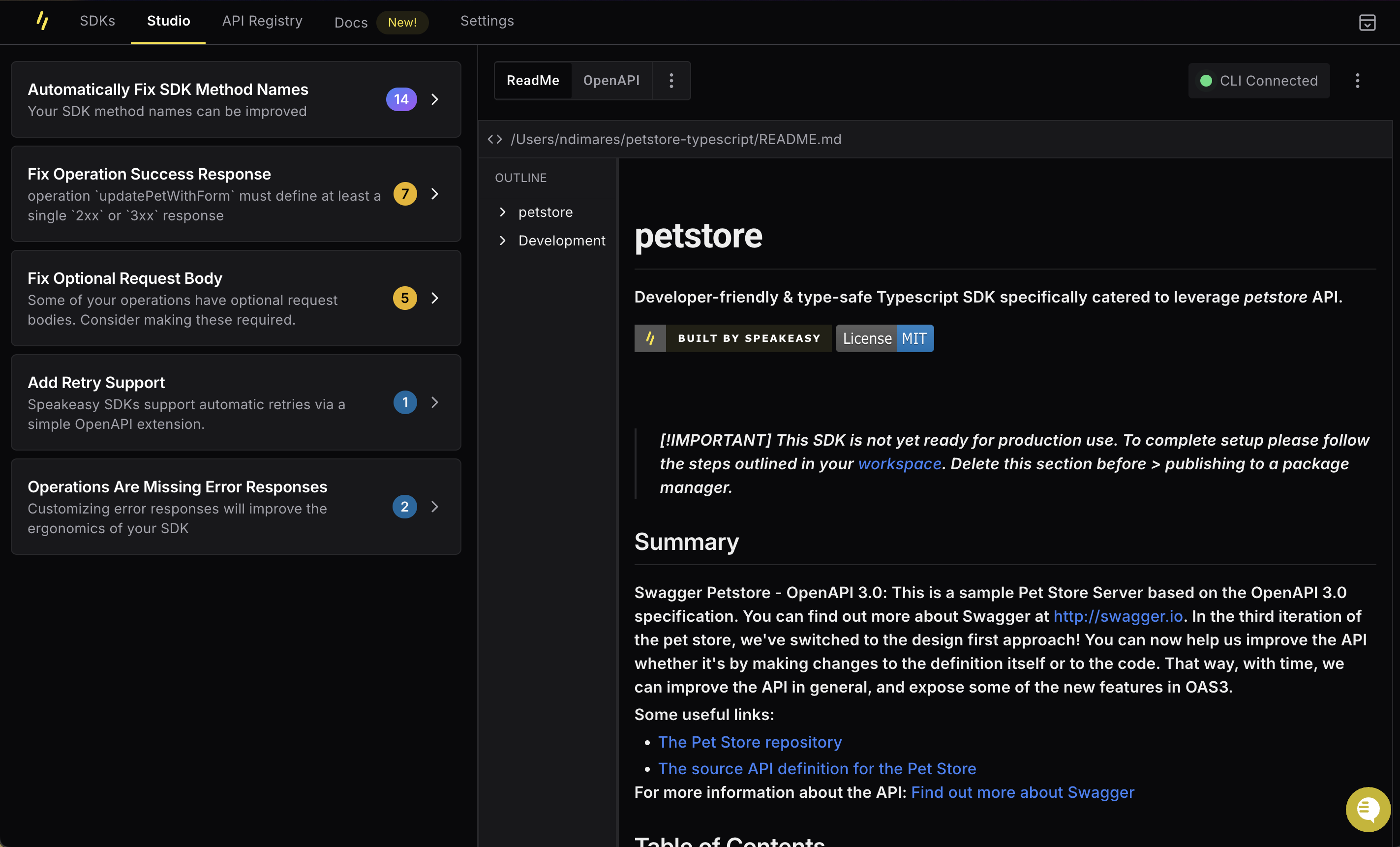Expand the petstore outline section
1400x847 pixels.
pos(503,212)
